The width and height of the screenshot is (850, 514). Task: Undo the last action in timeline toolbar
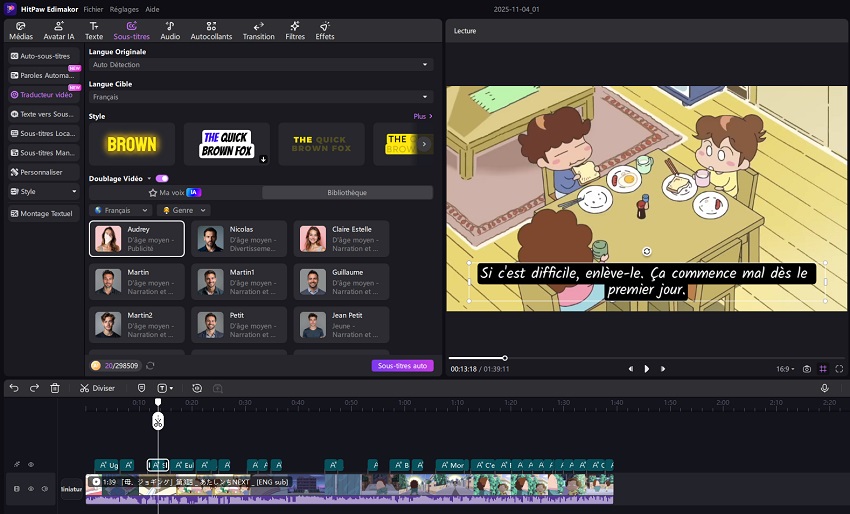point(14,388)
